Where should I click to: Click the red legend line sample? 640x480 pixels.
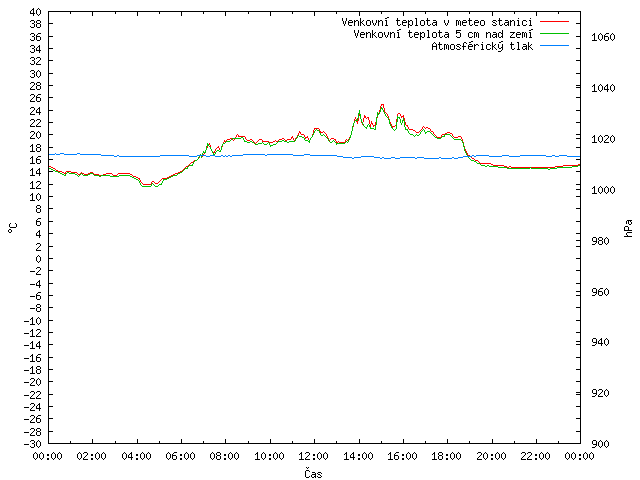554,21
